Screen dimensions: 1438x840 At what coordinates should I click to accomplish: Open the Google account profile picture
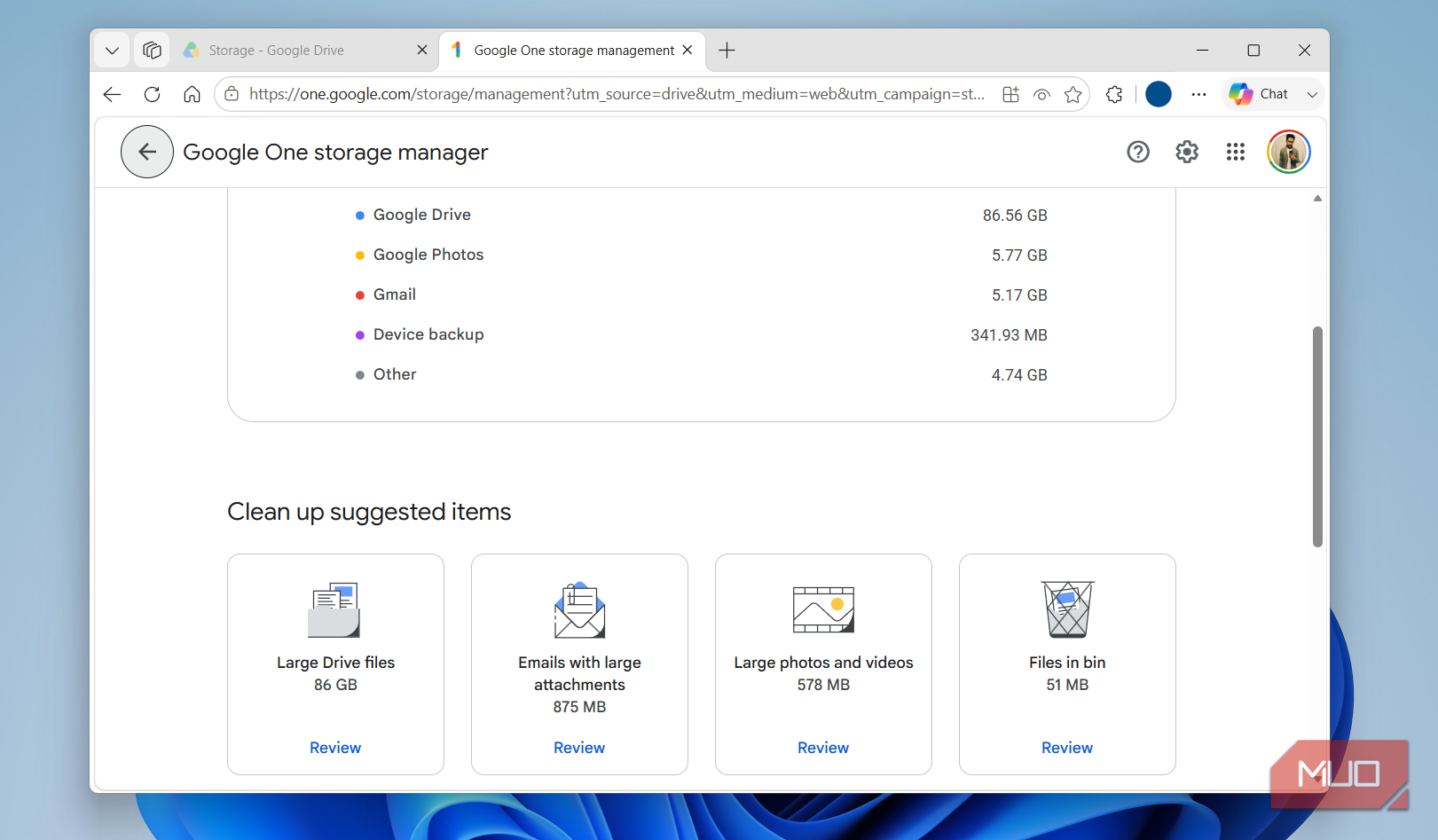click(1289, 152)
